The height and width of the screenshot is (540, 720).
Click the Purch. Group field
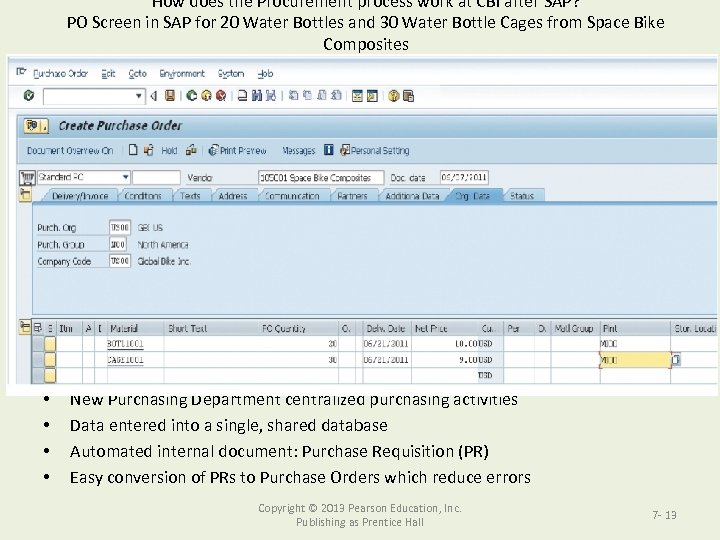(118, 244)
